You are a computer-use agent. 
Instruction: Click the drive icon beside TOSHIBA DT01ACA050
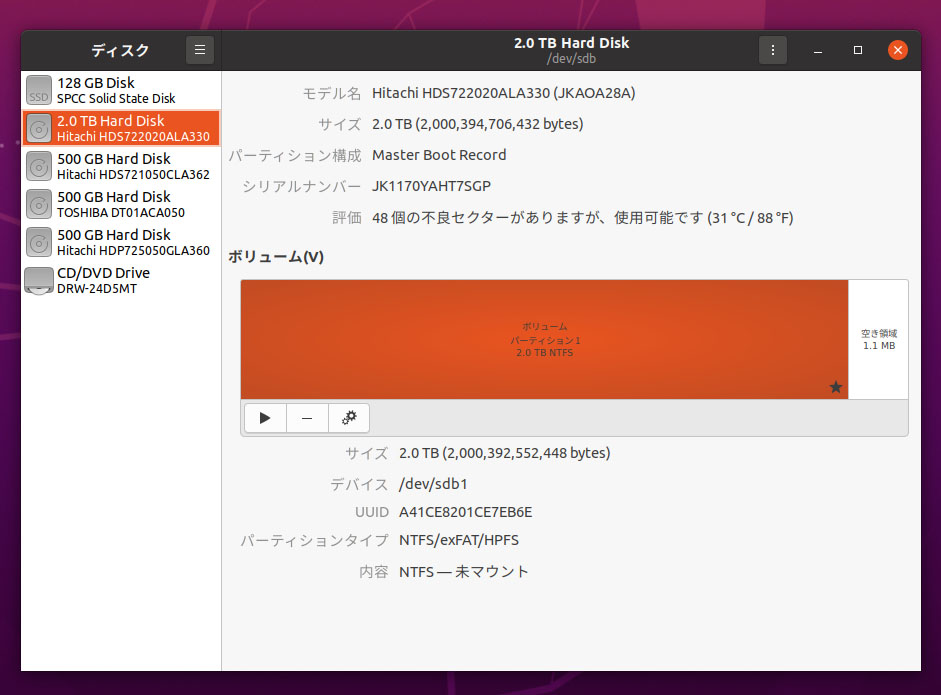[39, 205]
